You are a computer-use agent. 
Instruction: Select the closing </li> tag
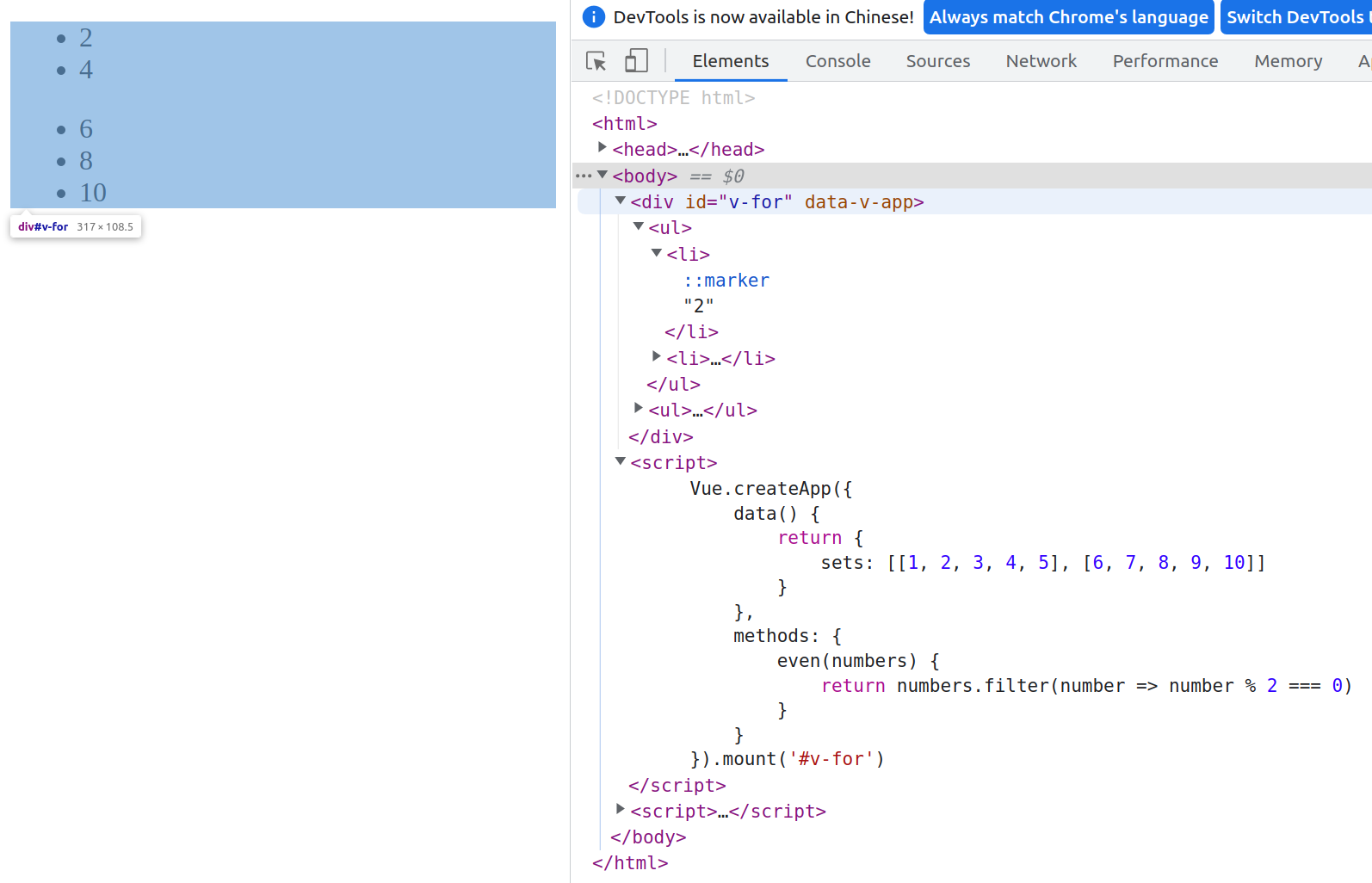(691, 332)
